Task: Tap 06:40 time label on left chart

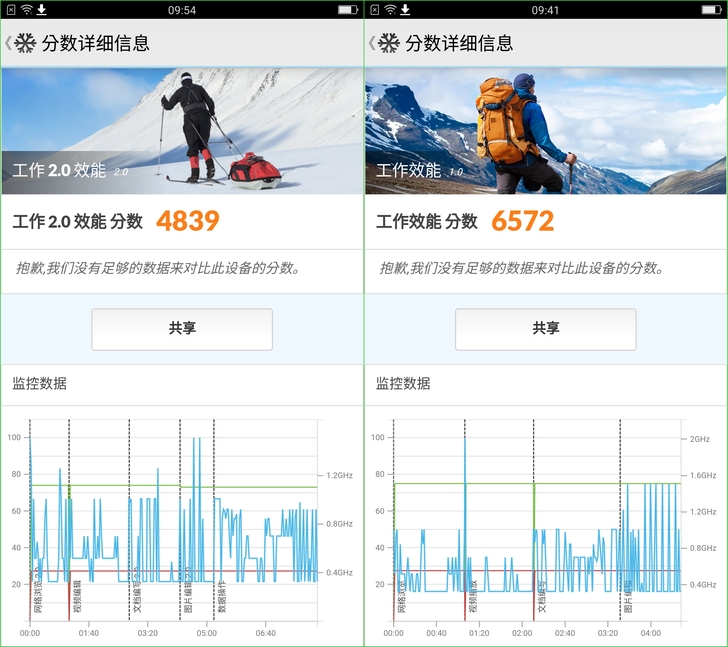Action: [266, 633]
